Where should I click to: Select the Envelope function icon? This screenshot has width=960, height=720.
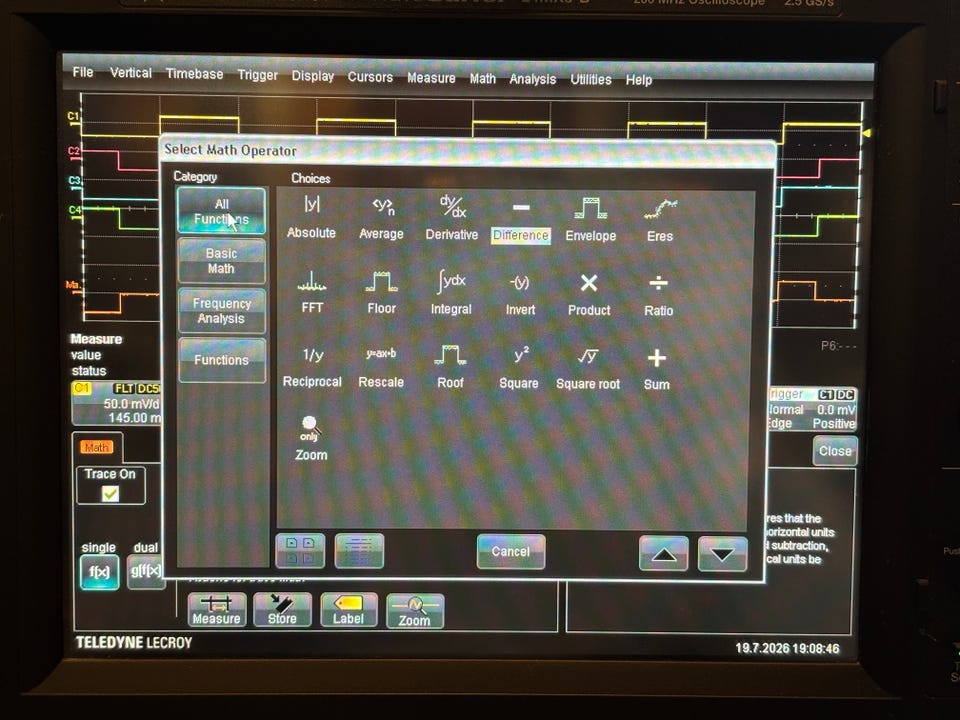tap(591, 219)
